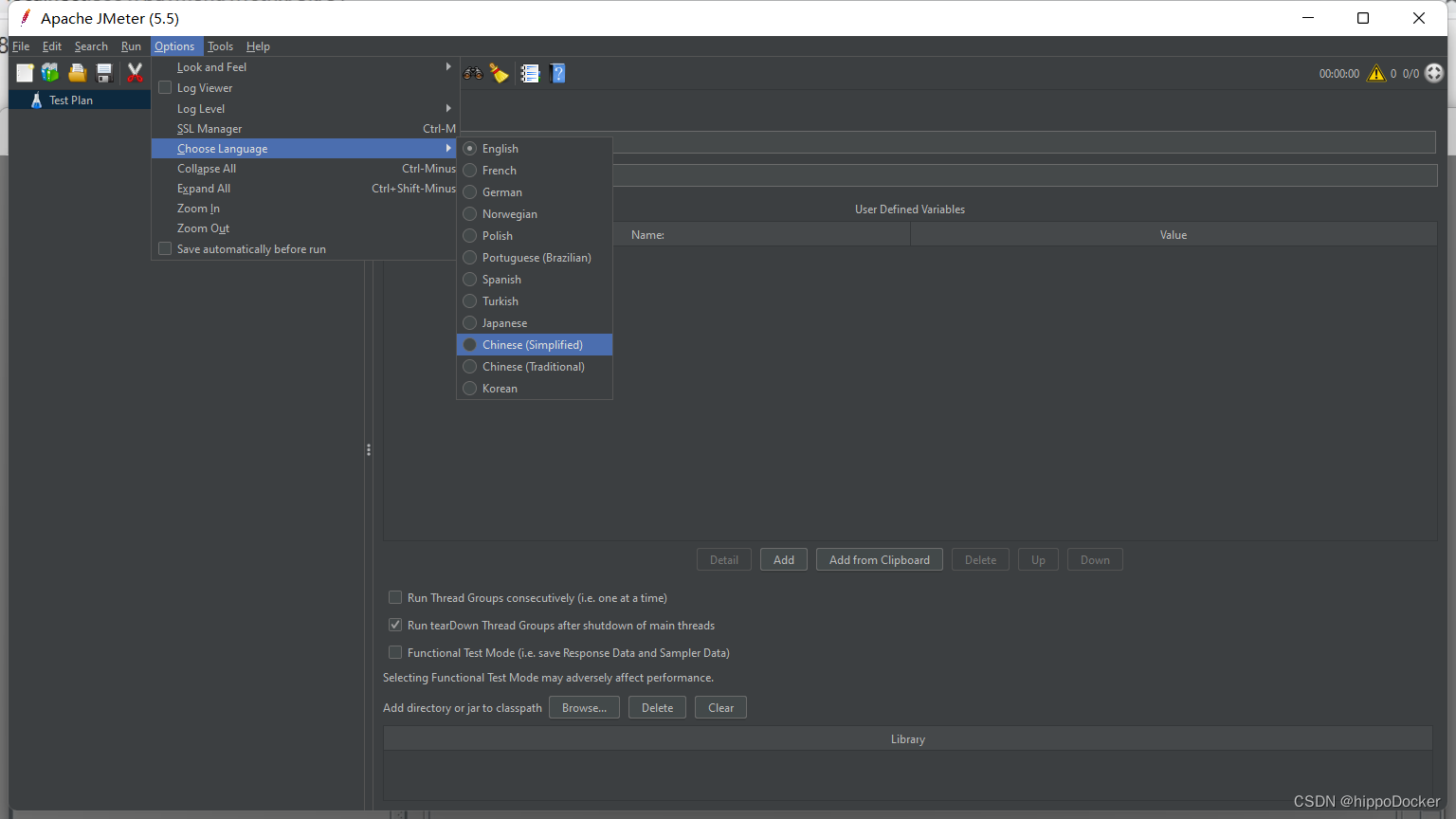Select Korean language option
The height and width of the screenshot is (819, 1456).
pyautogui.click(x=535, y=389)
